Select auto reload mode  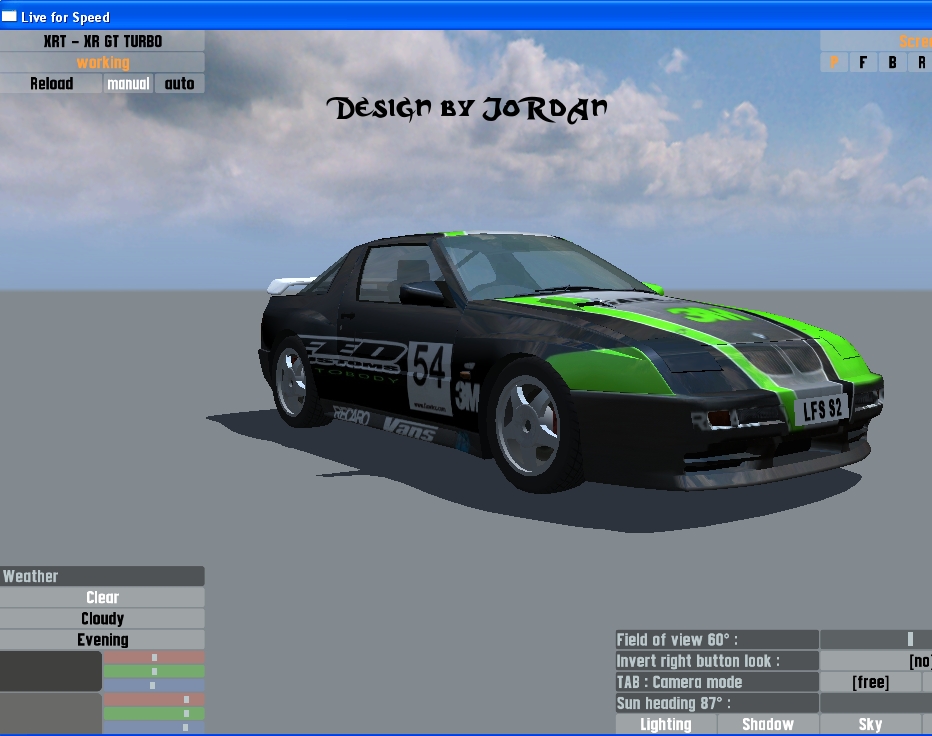point(180,83)
